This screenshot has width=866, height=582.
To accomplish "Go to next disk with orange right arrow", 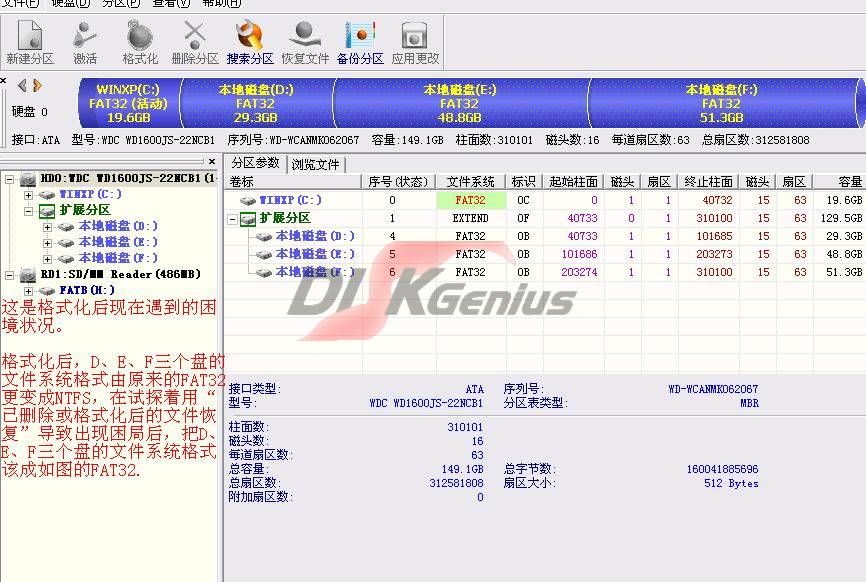I will click(37, 85).
